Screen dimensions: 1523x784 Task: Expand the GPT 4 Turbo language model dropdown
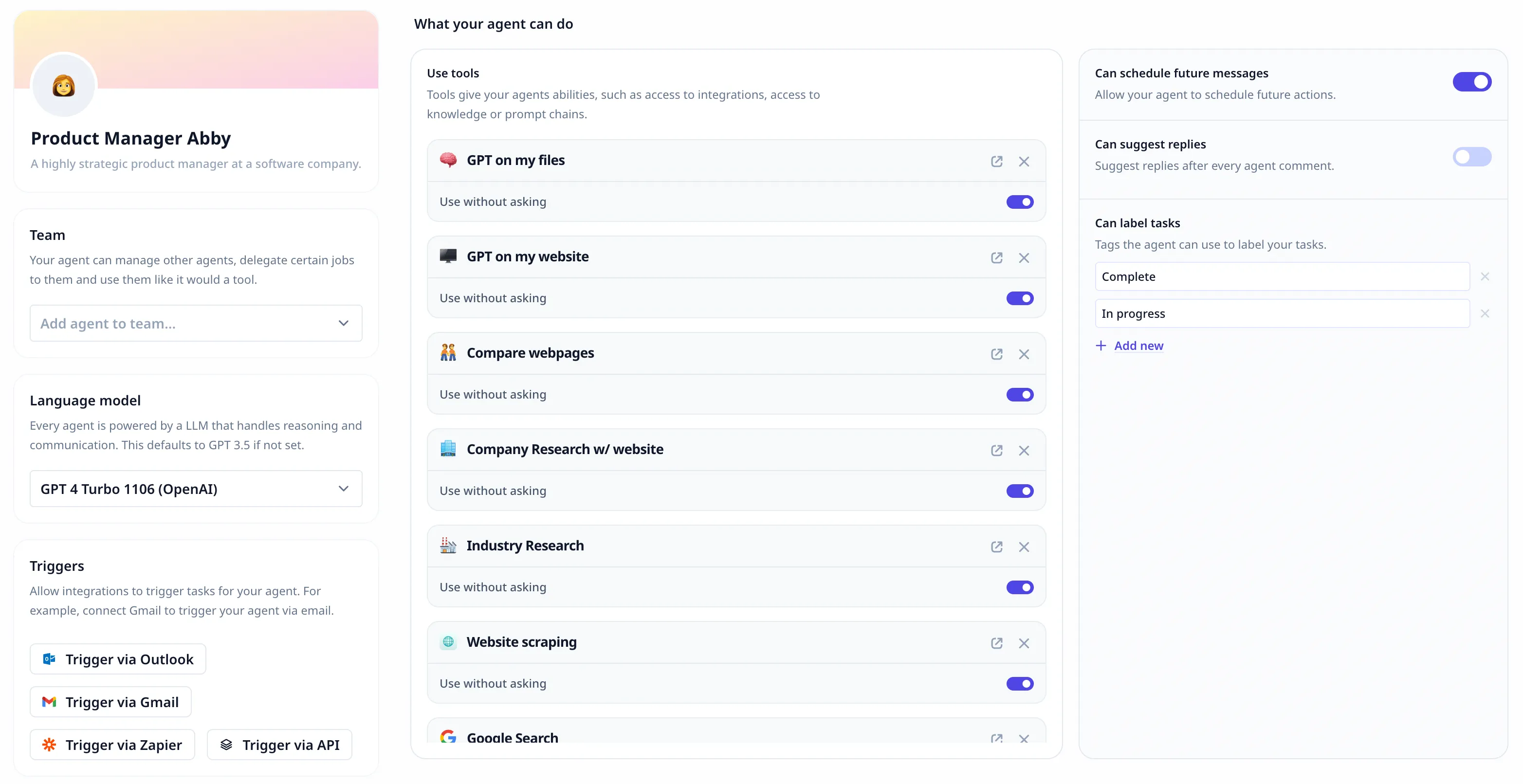196,489
